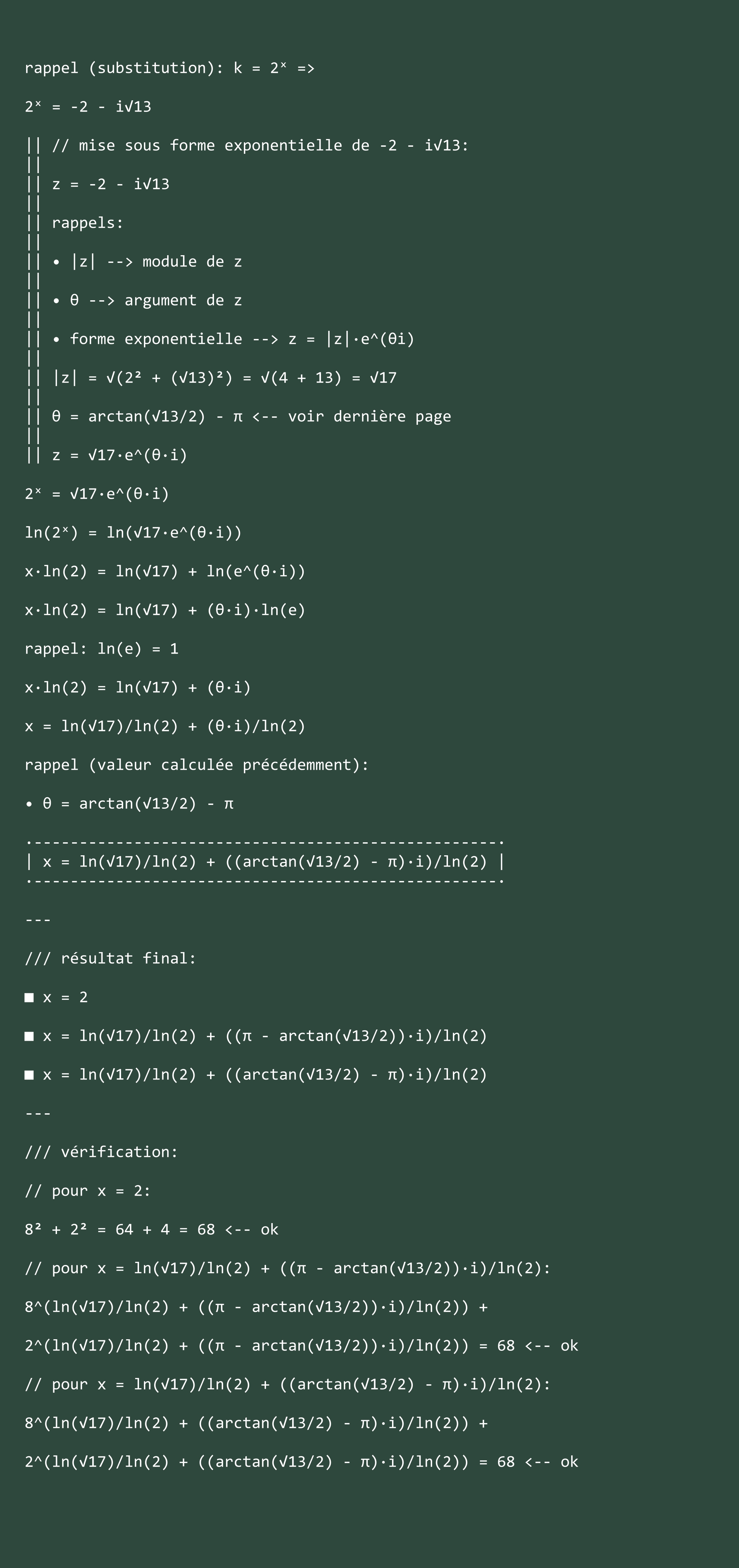Click the 'rappel (substitution)' heading line
The width and height of the screenshot is (739, 1568).
click(169, 68)
